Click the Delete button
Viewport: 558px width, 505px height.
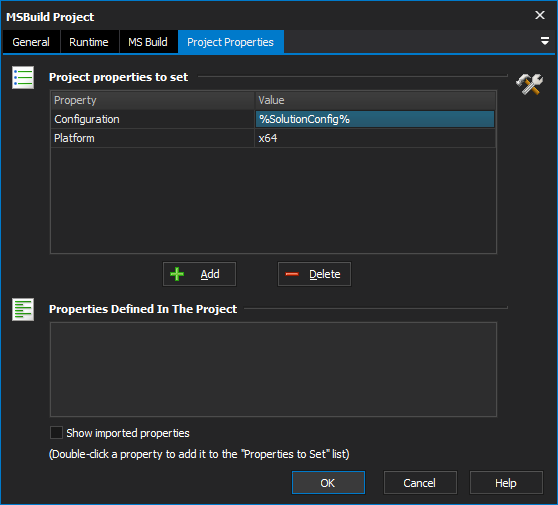[x=314, y=274]
